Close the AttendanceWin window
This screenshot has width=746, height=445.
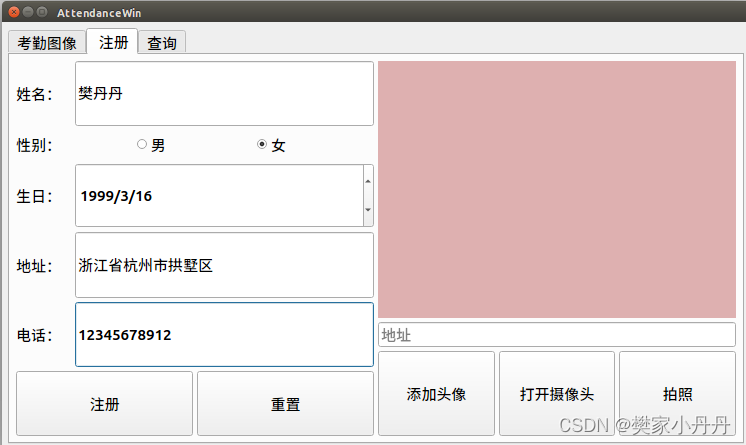coord(14,12)
